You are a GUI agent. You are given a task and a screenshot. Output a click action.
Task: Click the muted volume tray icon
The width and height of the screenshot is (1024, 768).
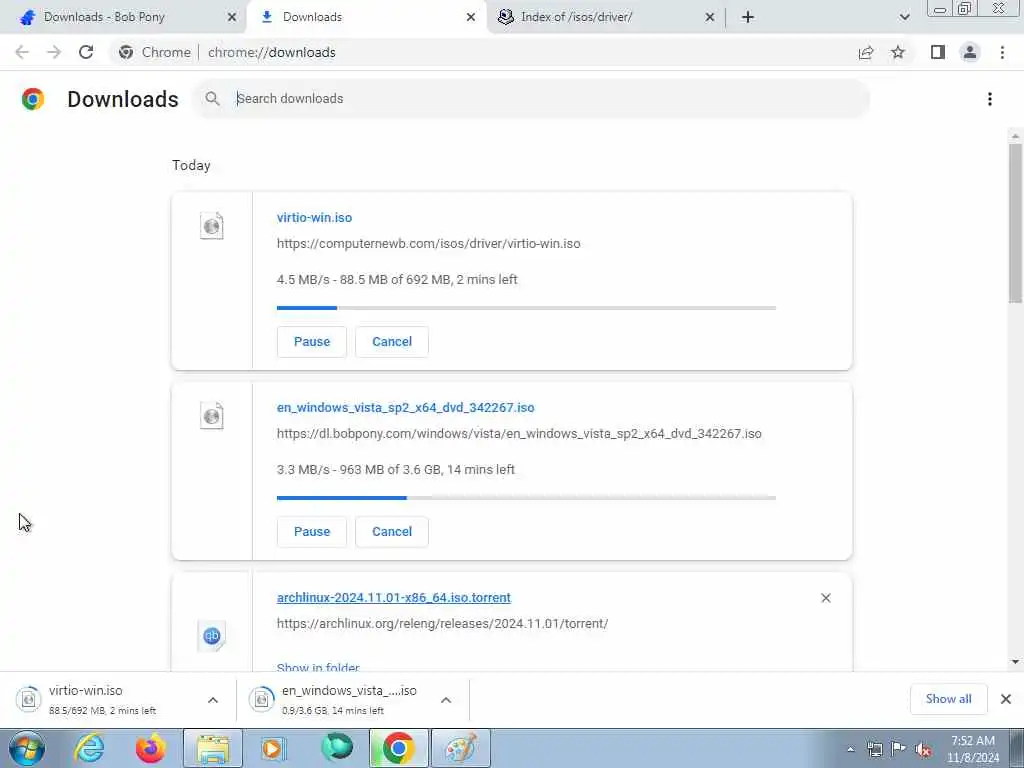tap(923, 750)
